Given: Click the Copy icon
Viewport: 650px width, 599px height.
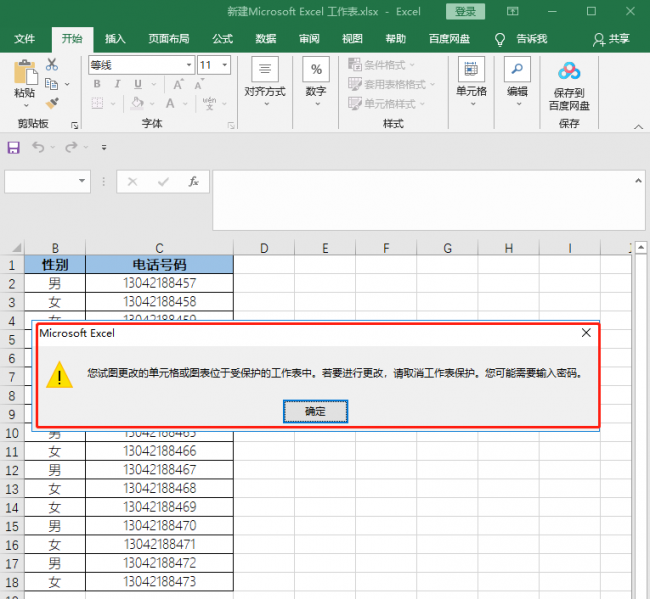Looking at the screenshot, I should point(51,84).
